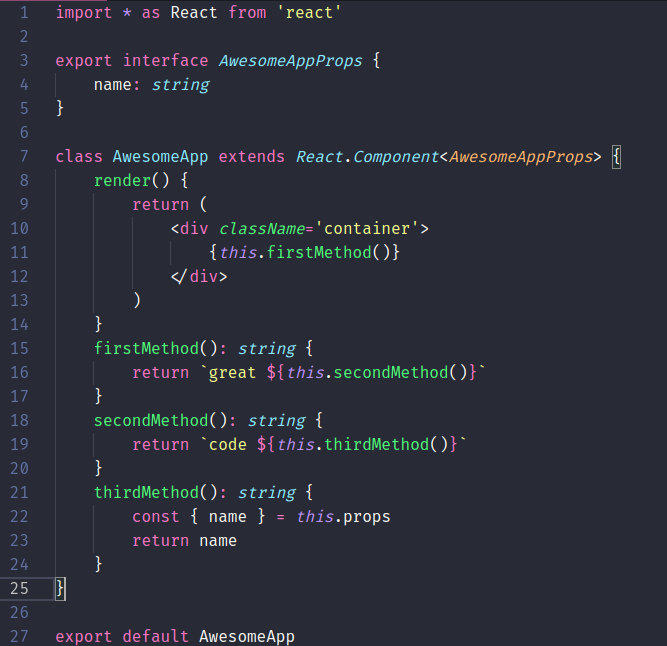667x646 pixels.
Task: Click the orange 'AwesomeAppProps' generic argument
Action: (x=521, y=157)
